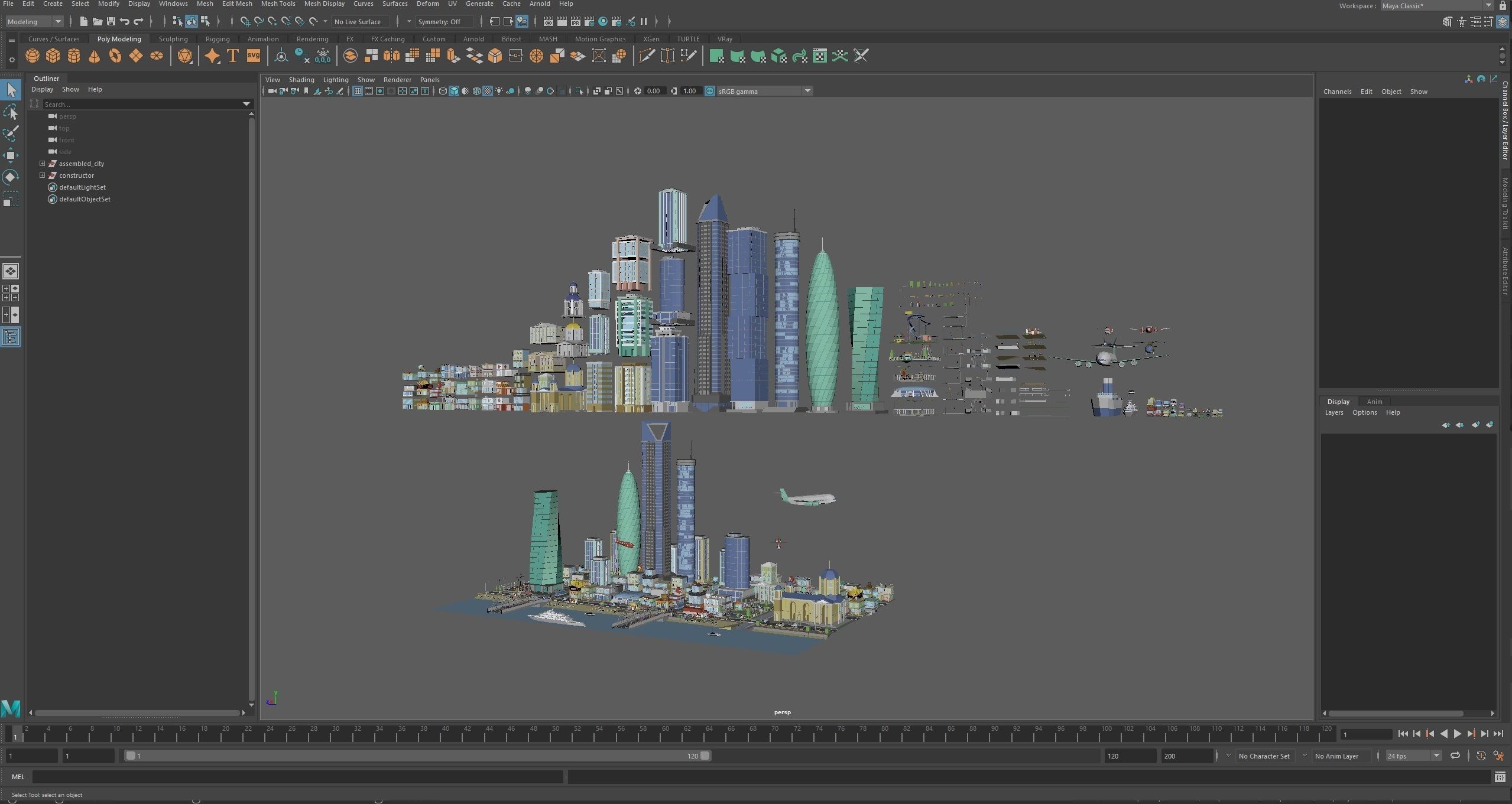Click the Symmetry: Off button
The height and width of the screenshot is (804, 1512).
click(x=444, y=22)
